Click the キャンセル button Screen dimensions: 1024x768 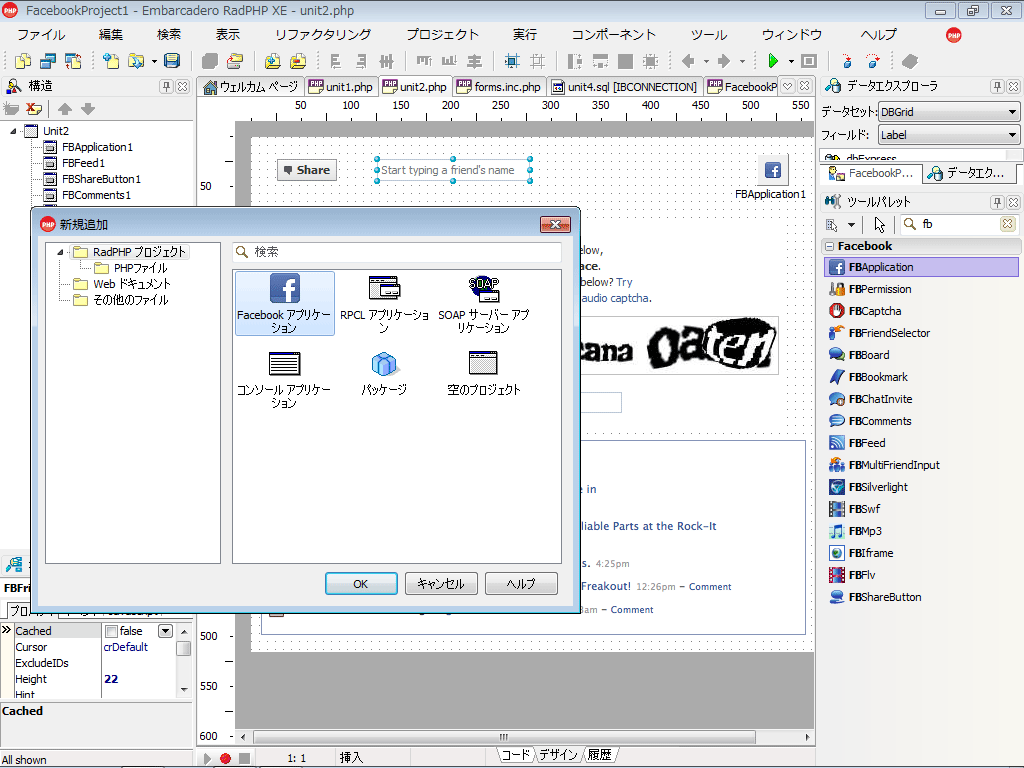[x=441, y=584]
